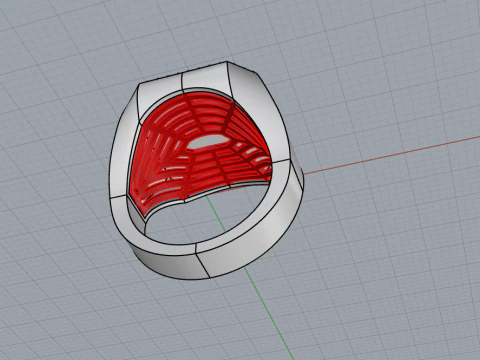480x360 pixels.
Task: Select the red web-patterned surface inside ring
Action: coord(200,150)
